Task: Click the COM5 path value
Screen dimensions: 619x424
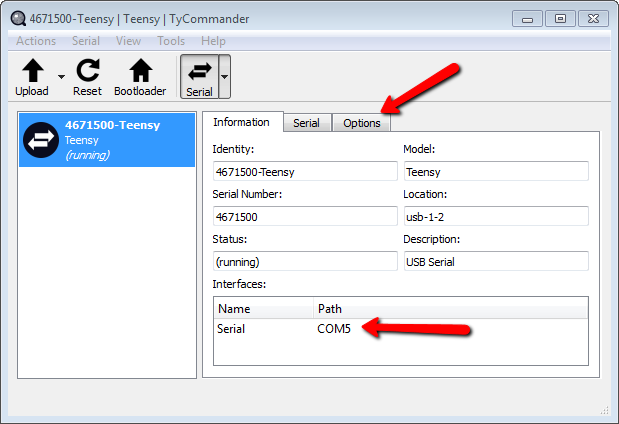Action: (x=334, y=329)
